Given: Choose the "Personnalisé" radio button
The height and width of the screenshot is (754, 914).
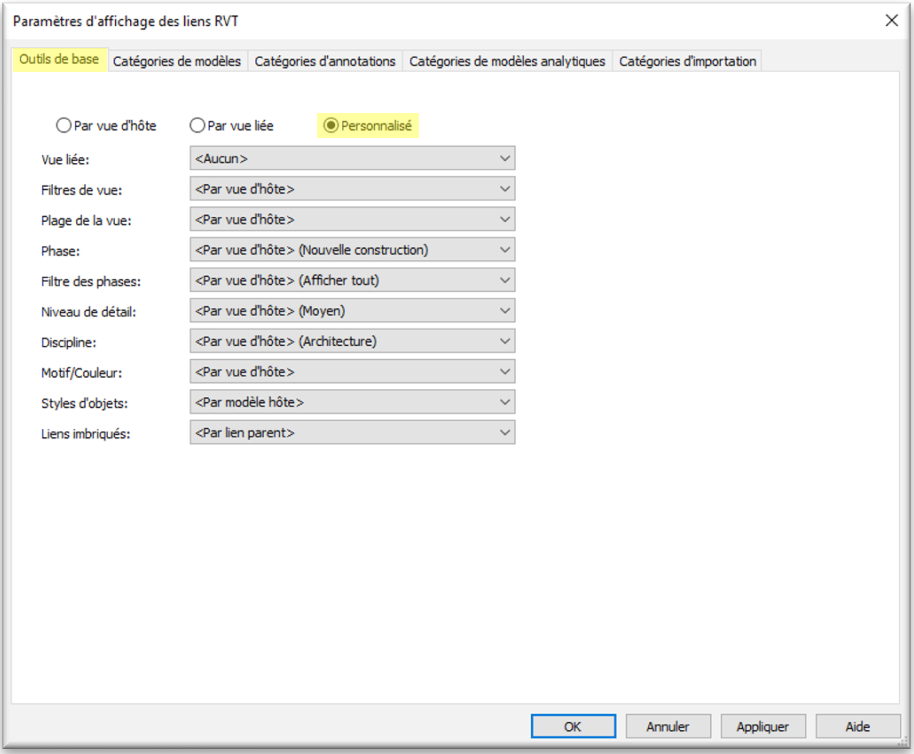Looking at the screenshot, I should (x=331, y=126).
